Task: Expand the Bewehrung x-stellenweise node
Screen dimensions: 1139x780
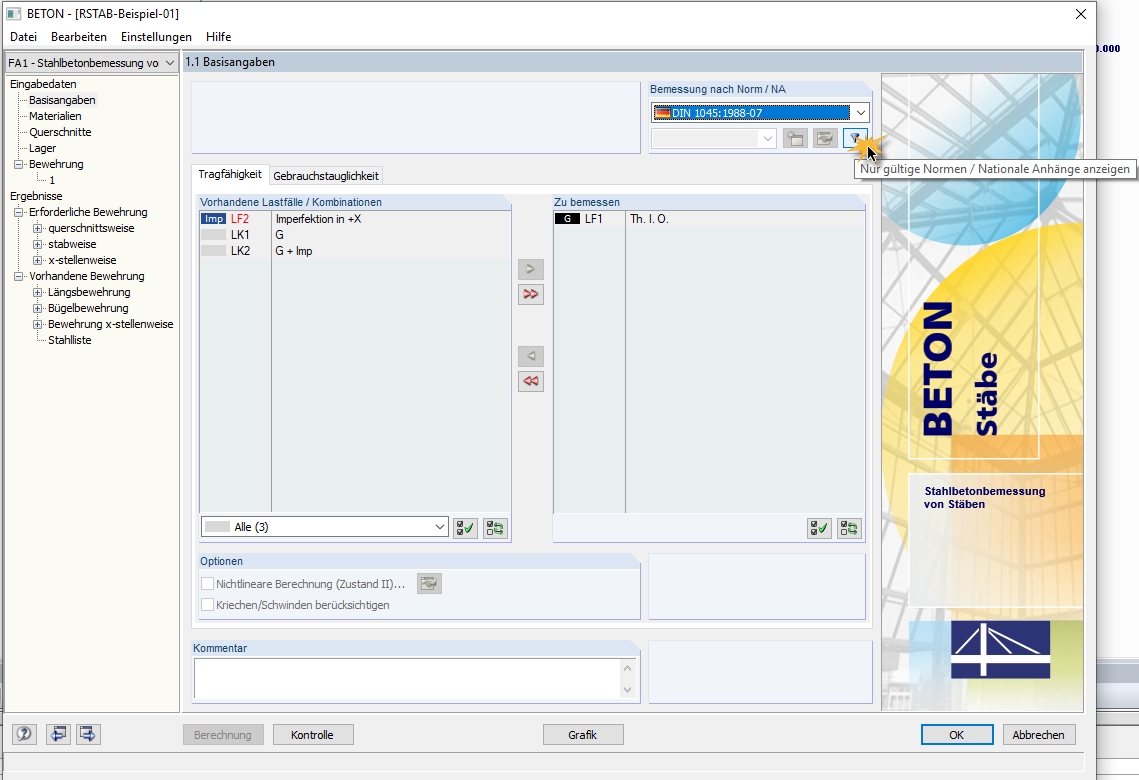Action: 38,324
